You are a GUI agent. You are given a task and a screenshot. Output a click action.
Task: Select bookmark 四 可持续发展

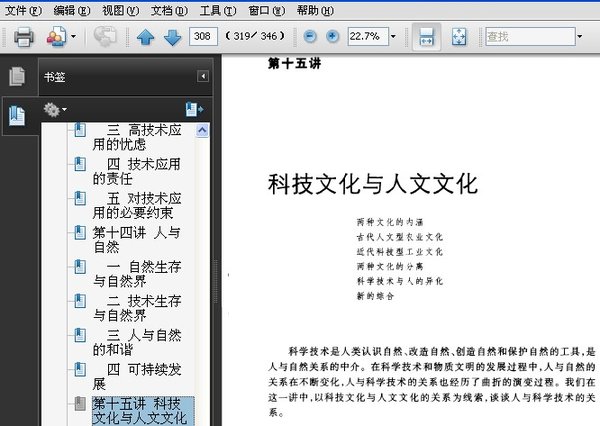(x=137, y=376)
